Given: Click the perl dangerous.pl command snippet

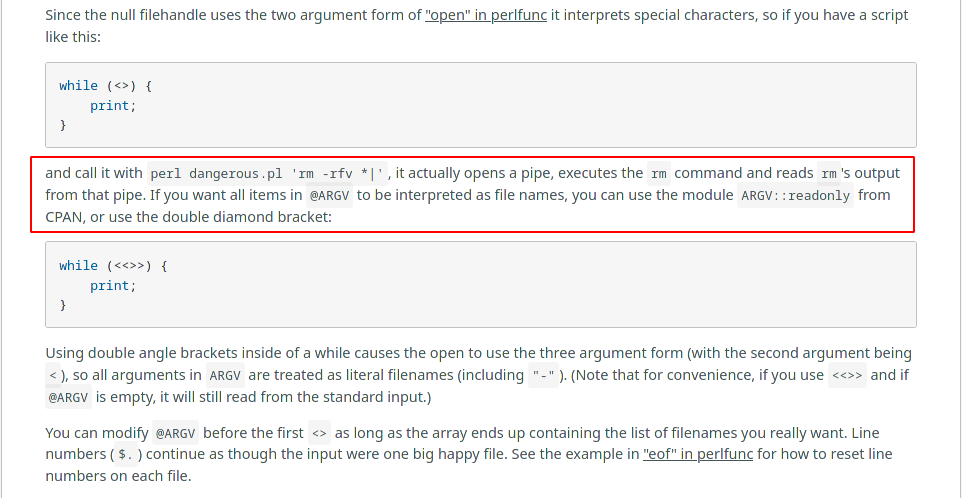Looking at the screenshot, I should pyautogui.click(x=268, y=174).
